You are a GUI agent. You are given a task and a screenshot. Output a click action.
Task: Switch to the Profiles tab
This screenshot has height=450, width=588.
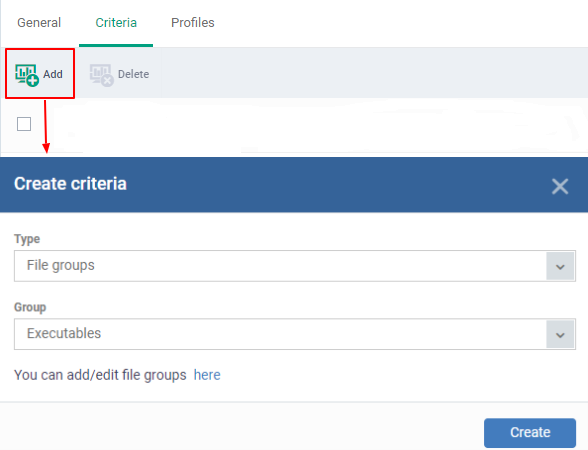[x=193, y=23]
